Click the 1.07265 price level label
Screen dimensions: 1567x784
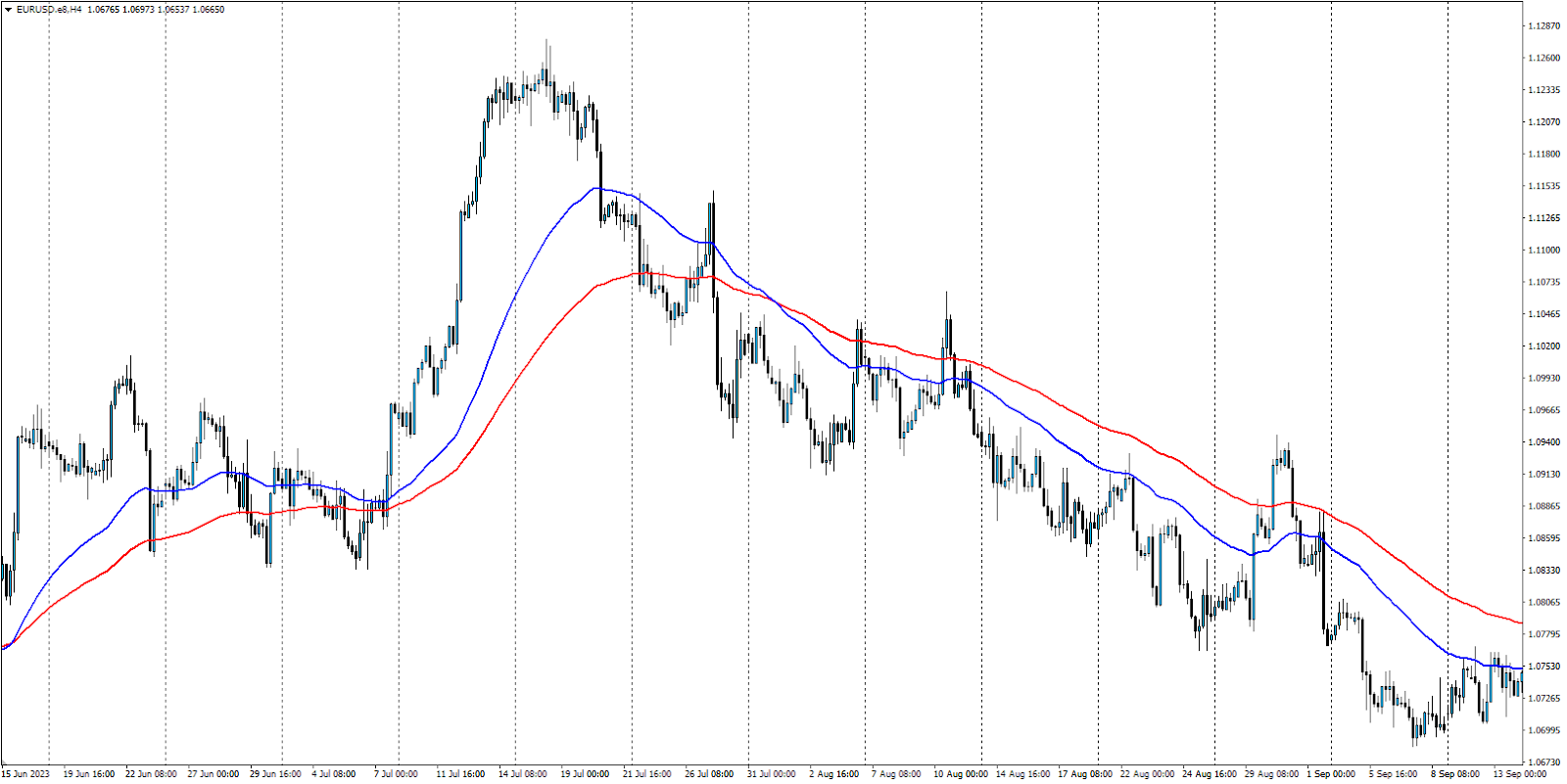[1544, 699]
